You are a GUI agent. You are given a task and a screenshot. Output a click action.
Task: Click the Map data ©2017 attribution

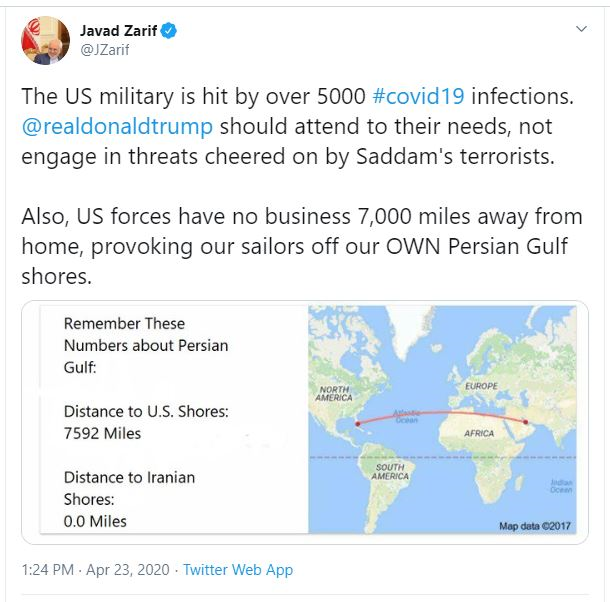coord(535,526)
